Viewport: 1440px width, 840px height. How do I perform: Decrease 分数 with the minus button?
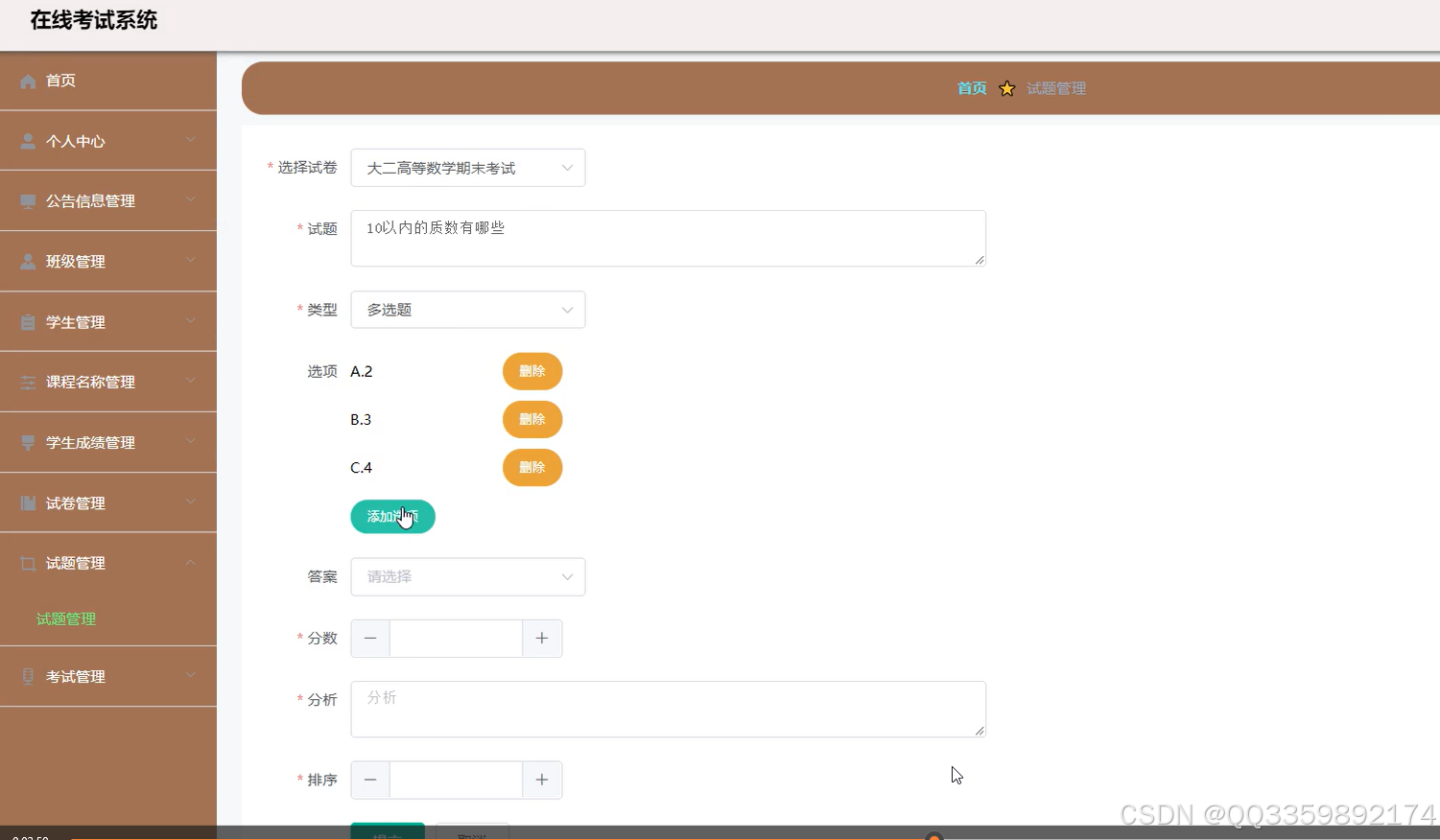click(x=370, y=639)
